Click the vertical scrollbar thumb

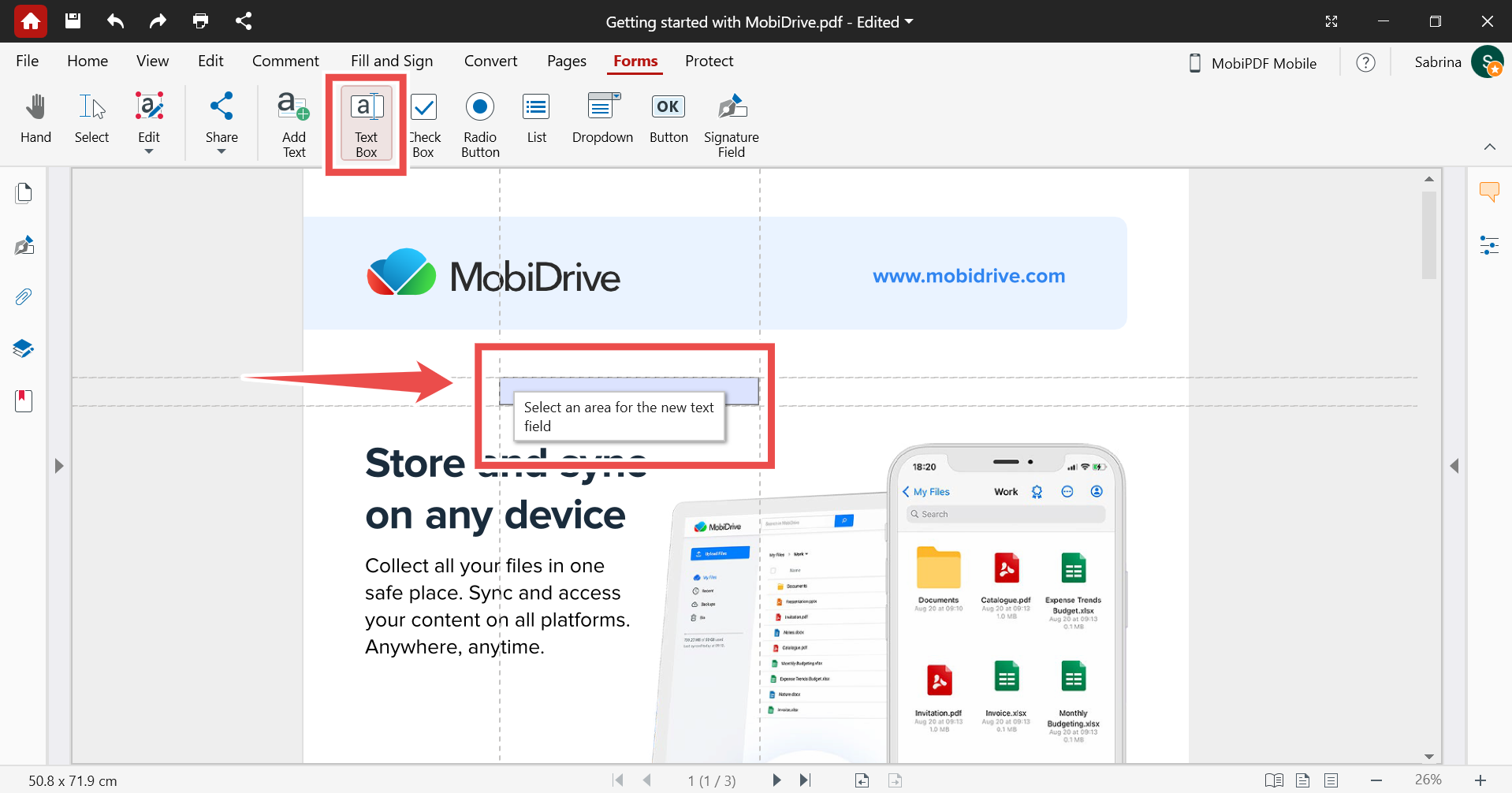coord(1428,235)
